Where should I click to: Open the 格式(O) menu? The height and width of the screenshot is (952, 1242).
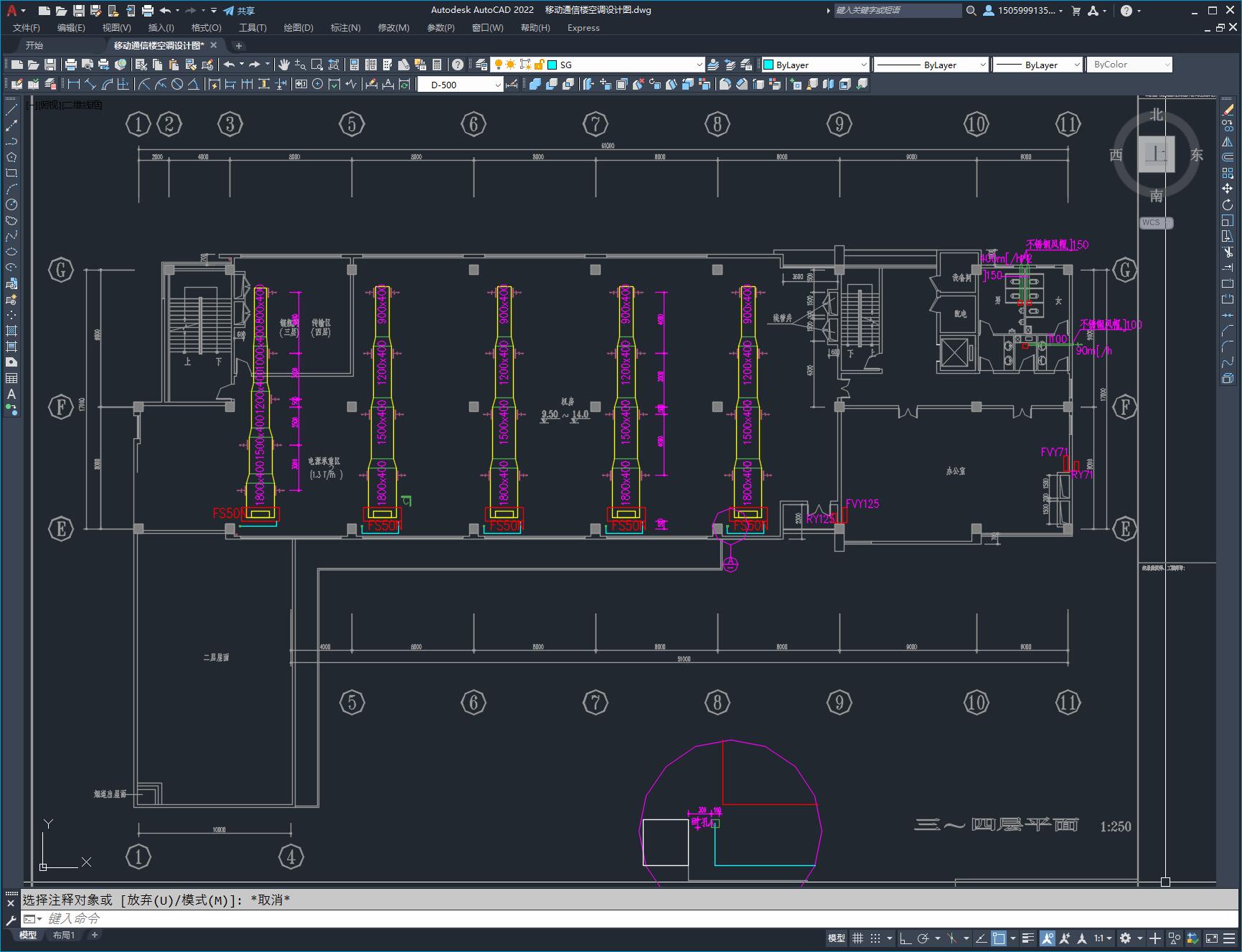(206, 27)
